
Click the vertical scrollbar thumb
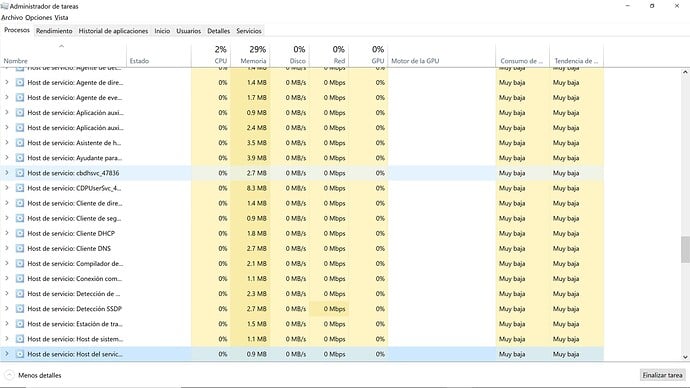click(x=685, y=249)
